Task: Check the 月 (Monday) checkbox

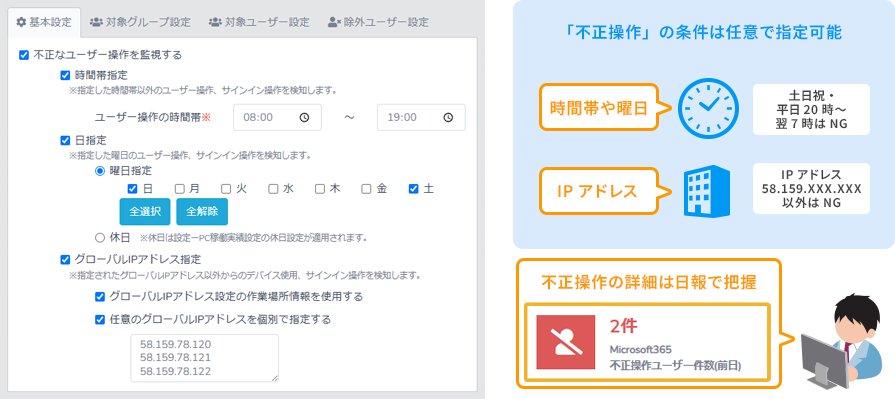Action: click(179, 189)
